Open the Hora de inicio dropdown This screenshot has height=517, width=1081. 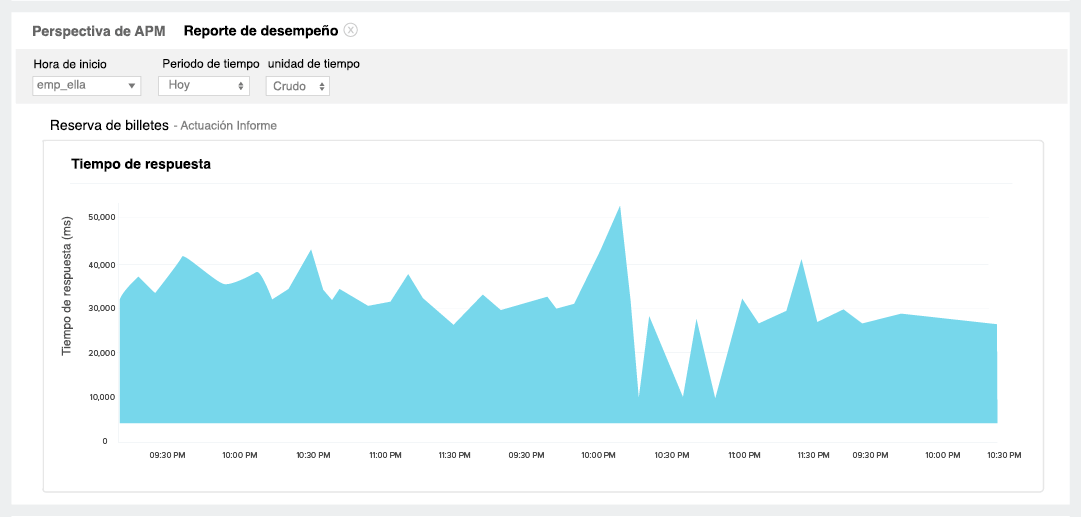[x=87, y=86]
